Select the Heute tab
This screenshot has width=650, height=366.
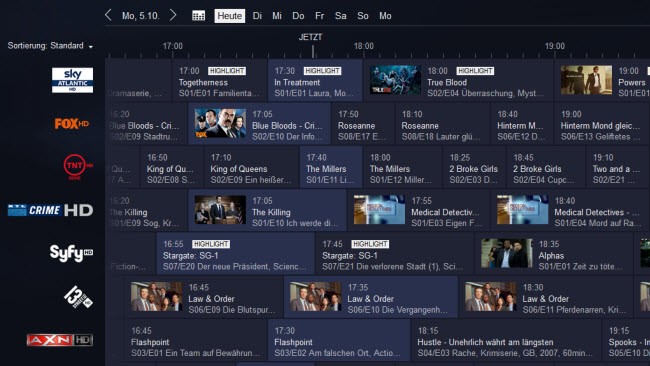(230, 16)
